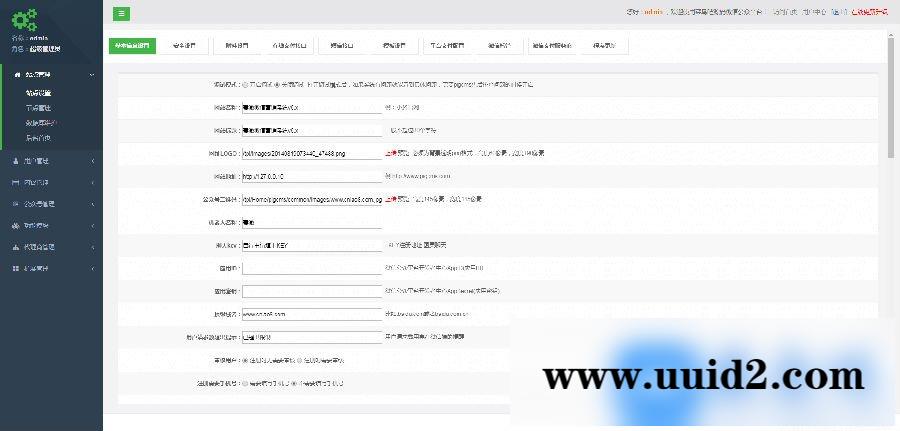Open the active green settings tab

tap(132, 45)
